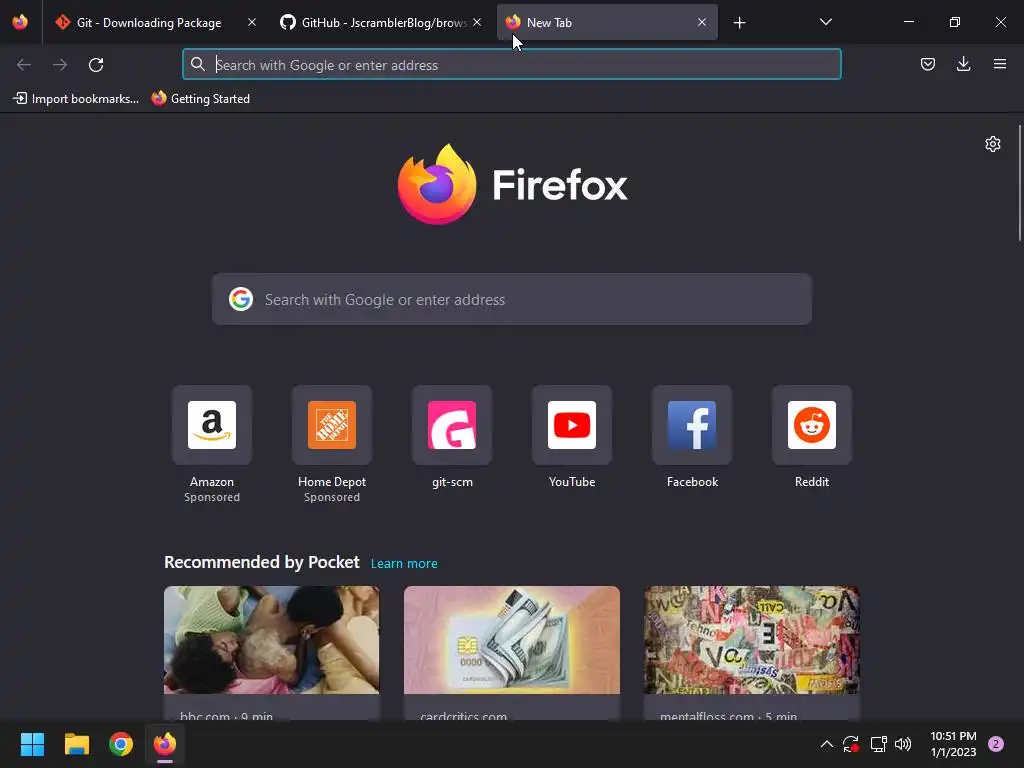
Task: Show hidden system tray icons
Action: point(826,744)
